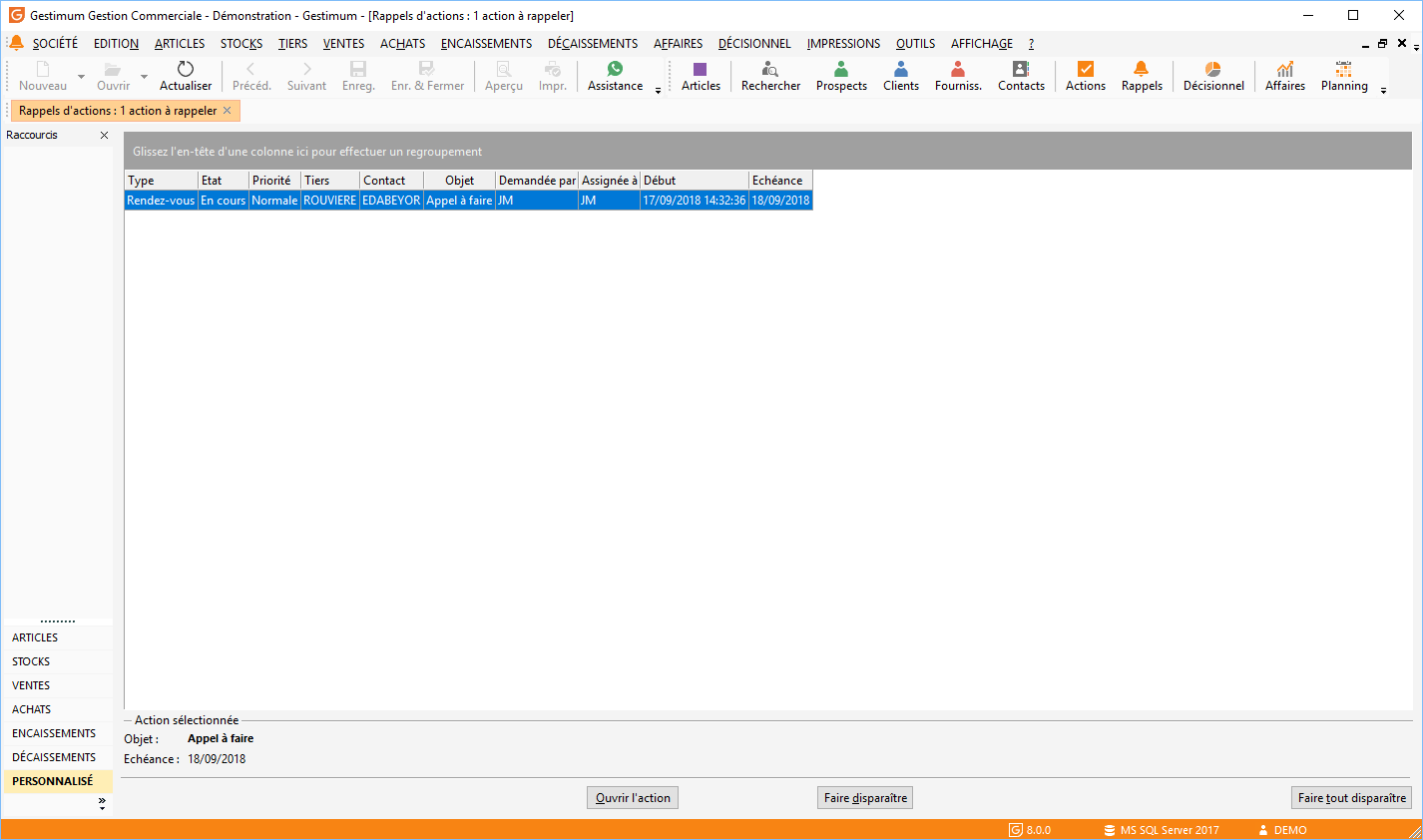Open the Rappels bell icon

(x=1142, y=69)
